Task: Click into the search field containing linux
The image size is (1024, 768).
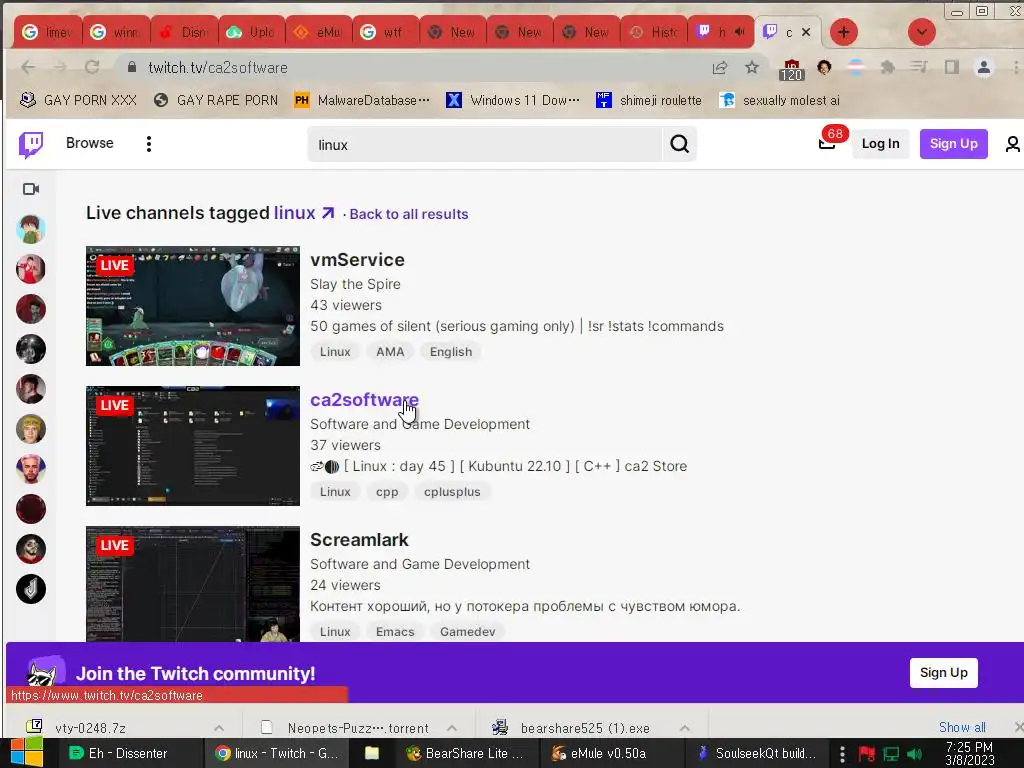Action: tap(485, 144)
